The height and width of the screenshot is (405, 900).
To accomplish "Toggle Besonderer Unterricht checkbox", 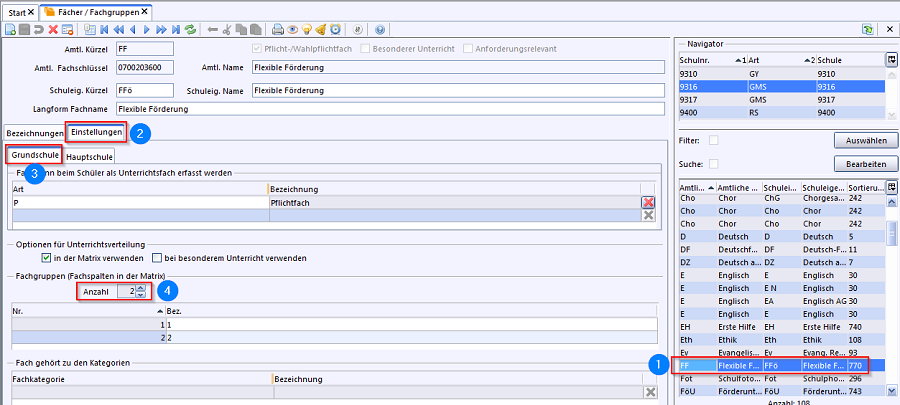I will click(365, 49).
